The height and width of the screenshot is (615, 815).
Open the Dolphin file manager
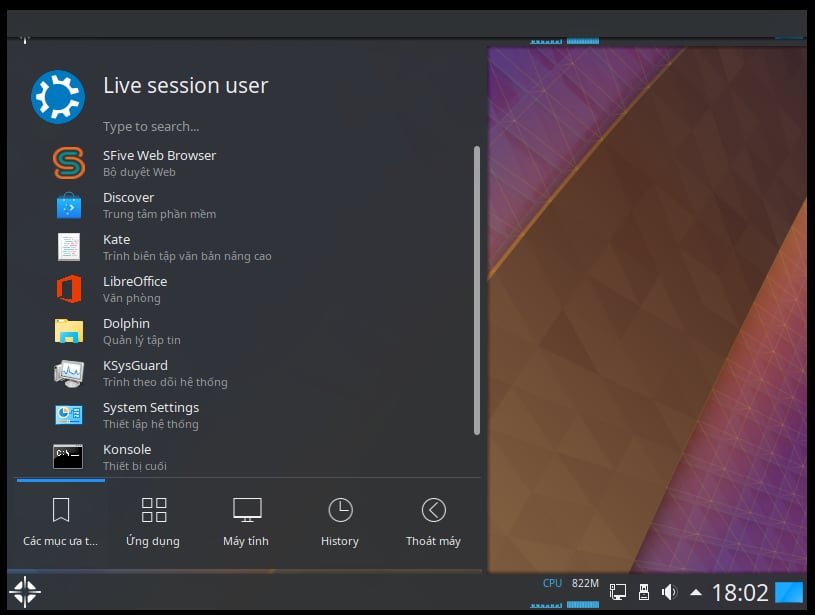pyautogui.click(x=127, y=331)
